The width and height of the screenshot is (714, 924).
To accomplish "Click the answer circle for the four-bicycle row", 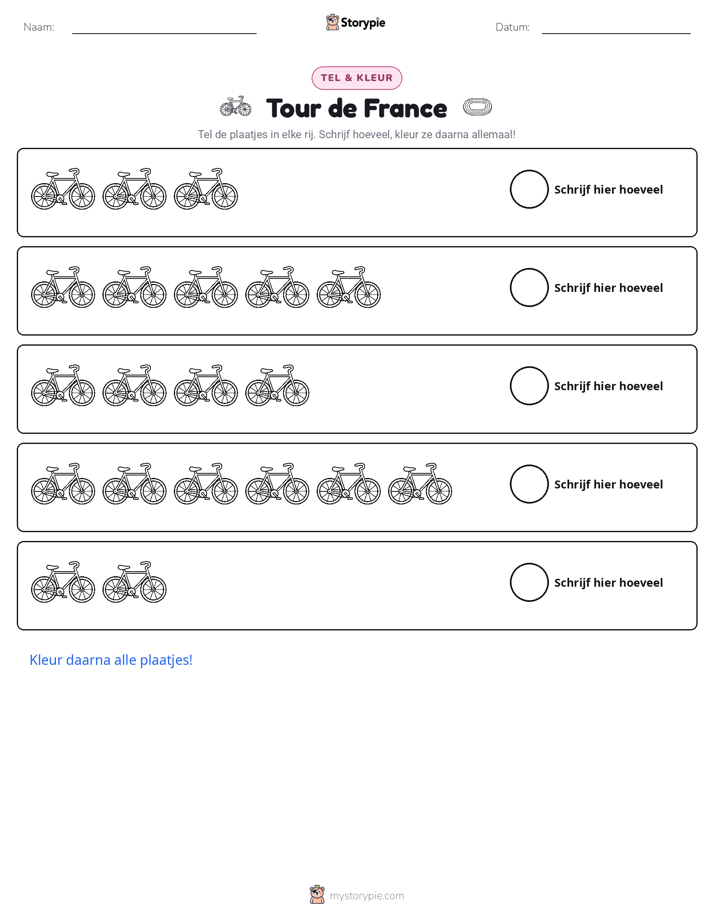I will click(529, 386).
